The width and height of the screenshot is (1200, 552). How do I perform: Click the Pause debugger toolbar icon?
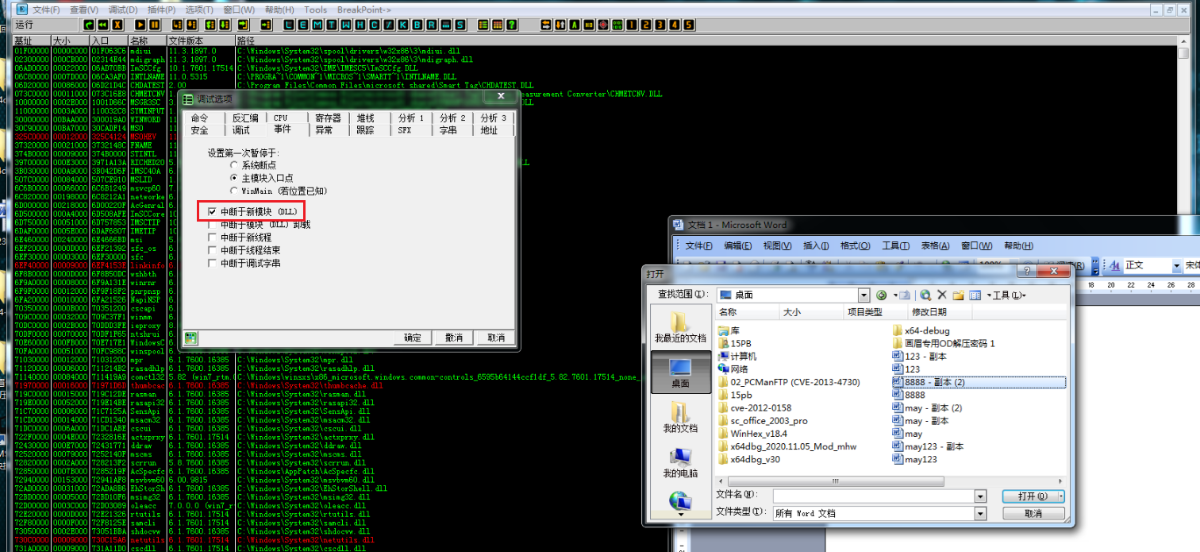(155, 24)
